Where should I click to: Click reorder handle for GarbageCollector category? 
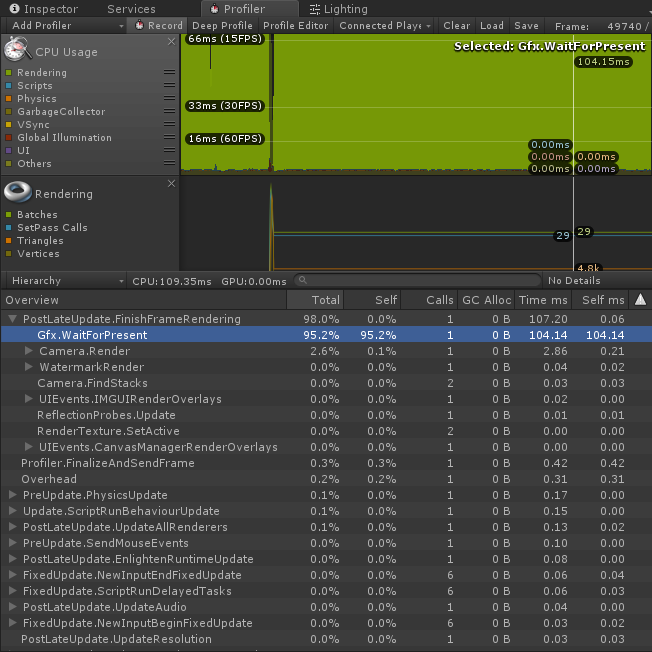tap(169, 111)
